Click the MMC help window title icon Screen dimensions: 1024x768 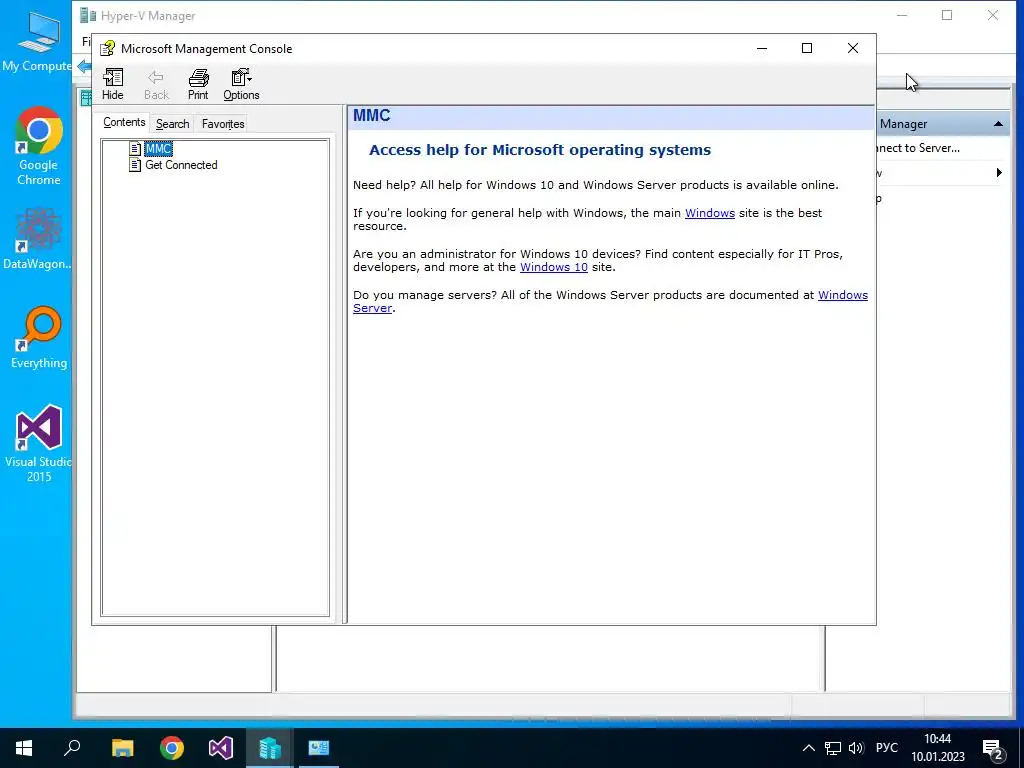pos(107,48)
